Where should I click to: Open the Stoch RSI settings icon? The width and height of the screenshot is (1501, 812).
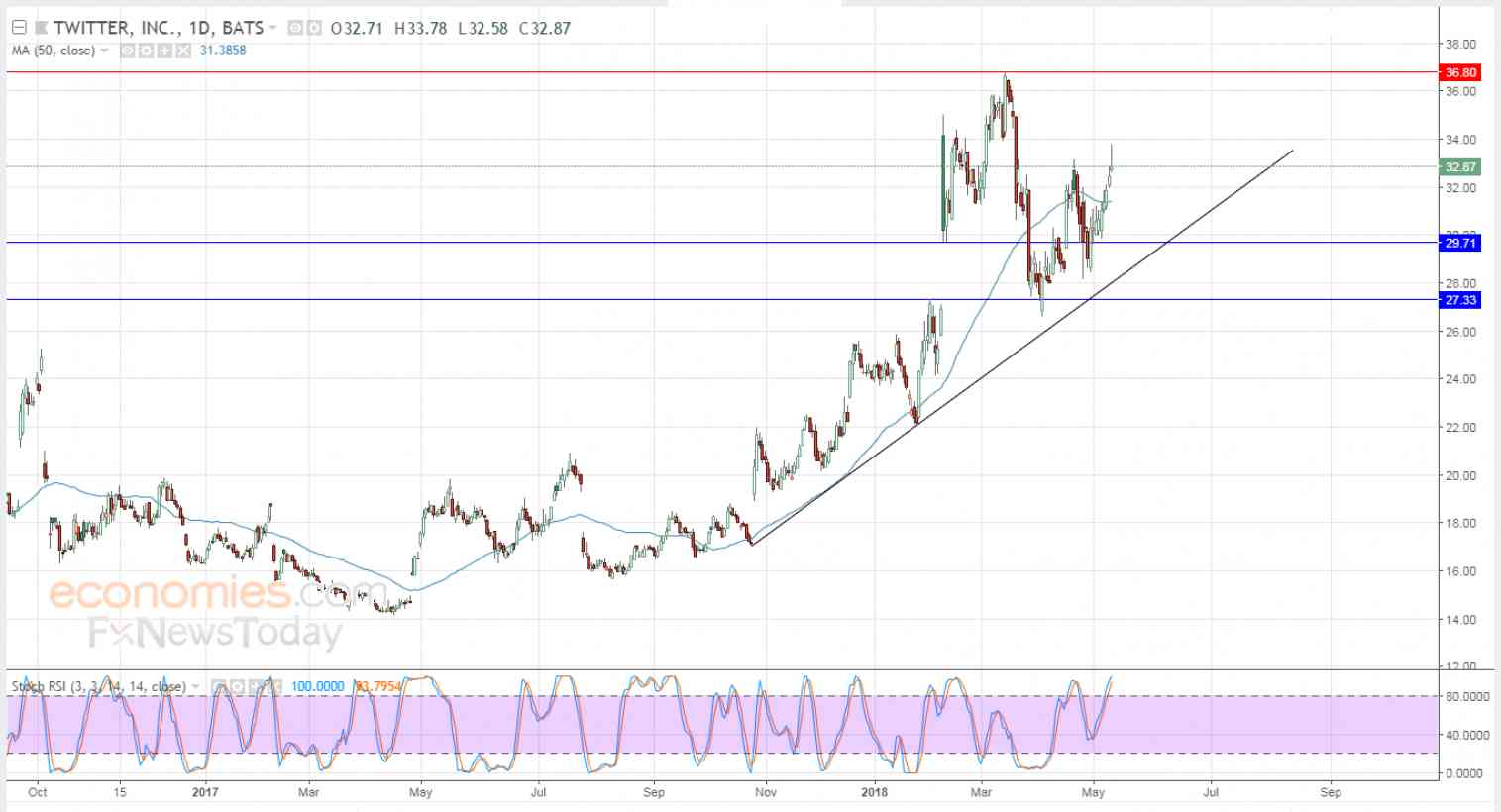click(238, 686)
